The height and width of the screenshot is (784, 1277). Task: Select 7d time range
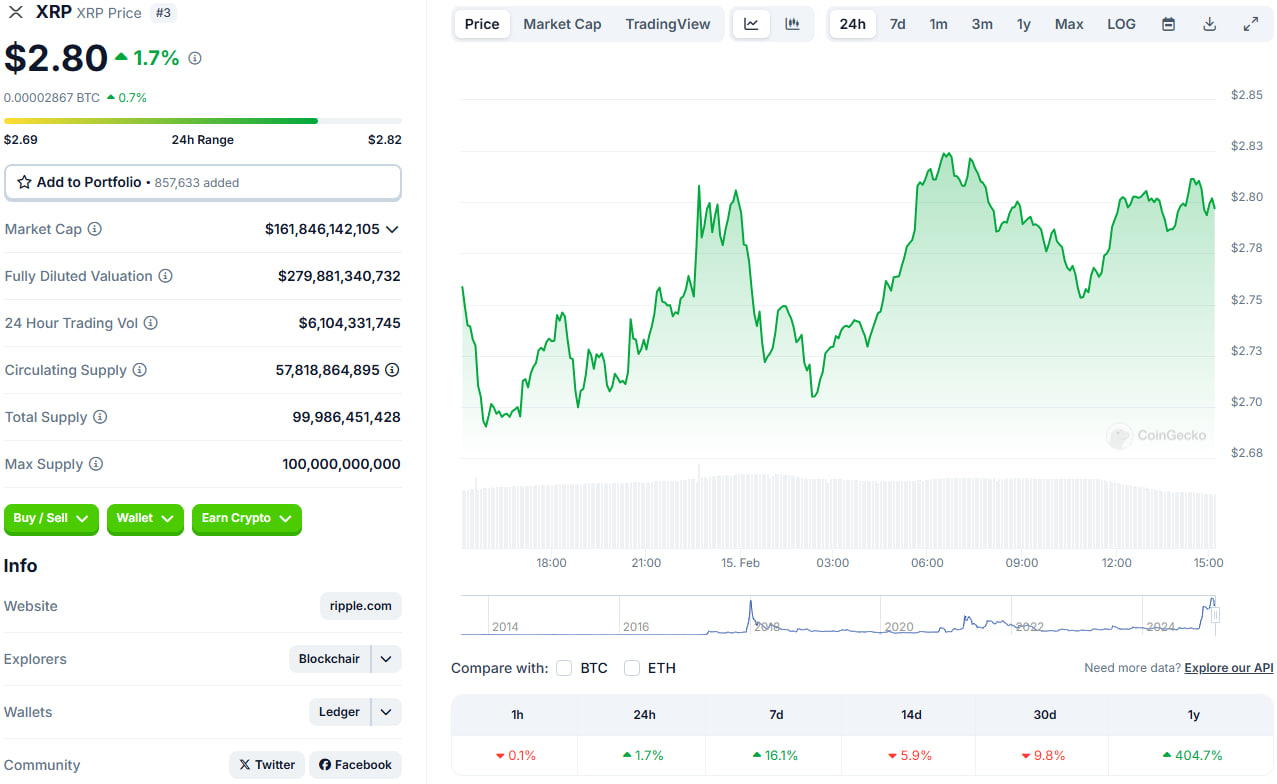898,24
